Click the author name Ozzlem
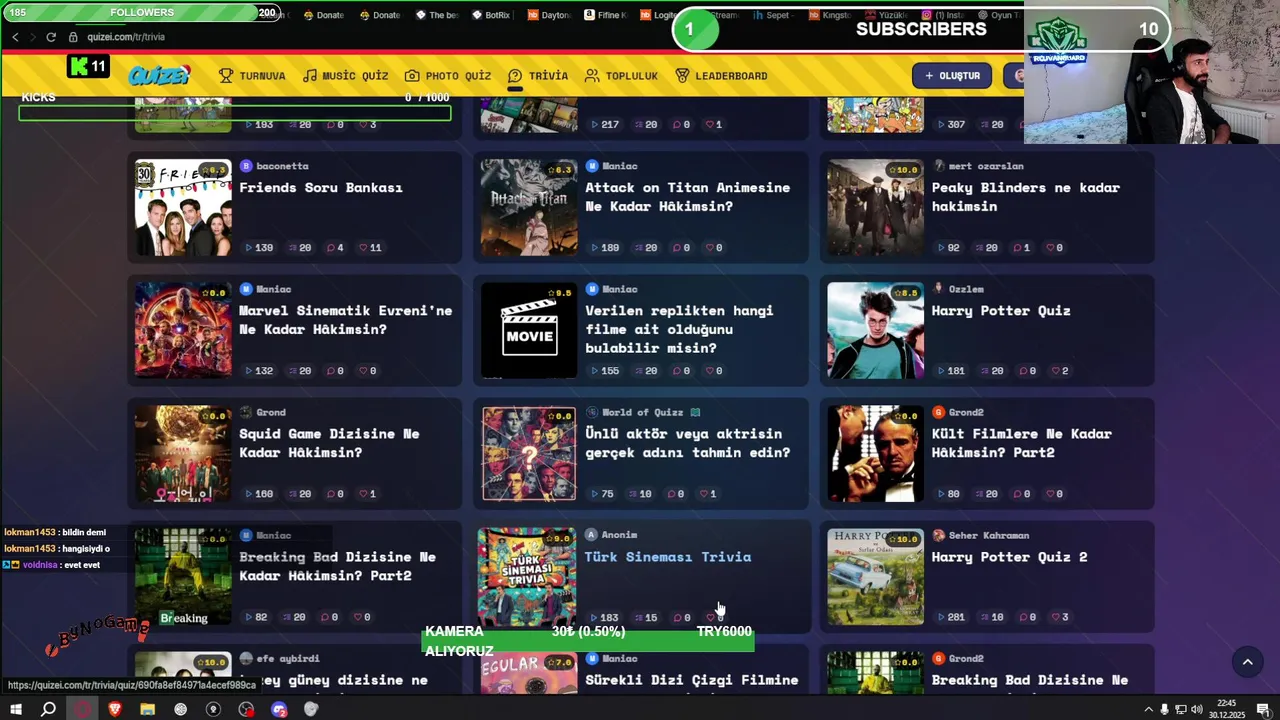The image size is (1280, 720). [966, 289]
